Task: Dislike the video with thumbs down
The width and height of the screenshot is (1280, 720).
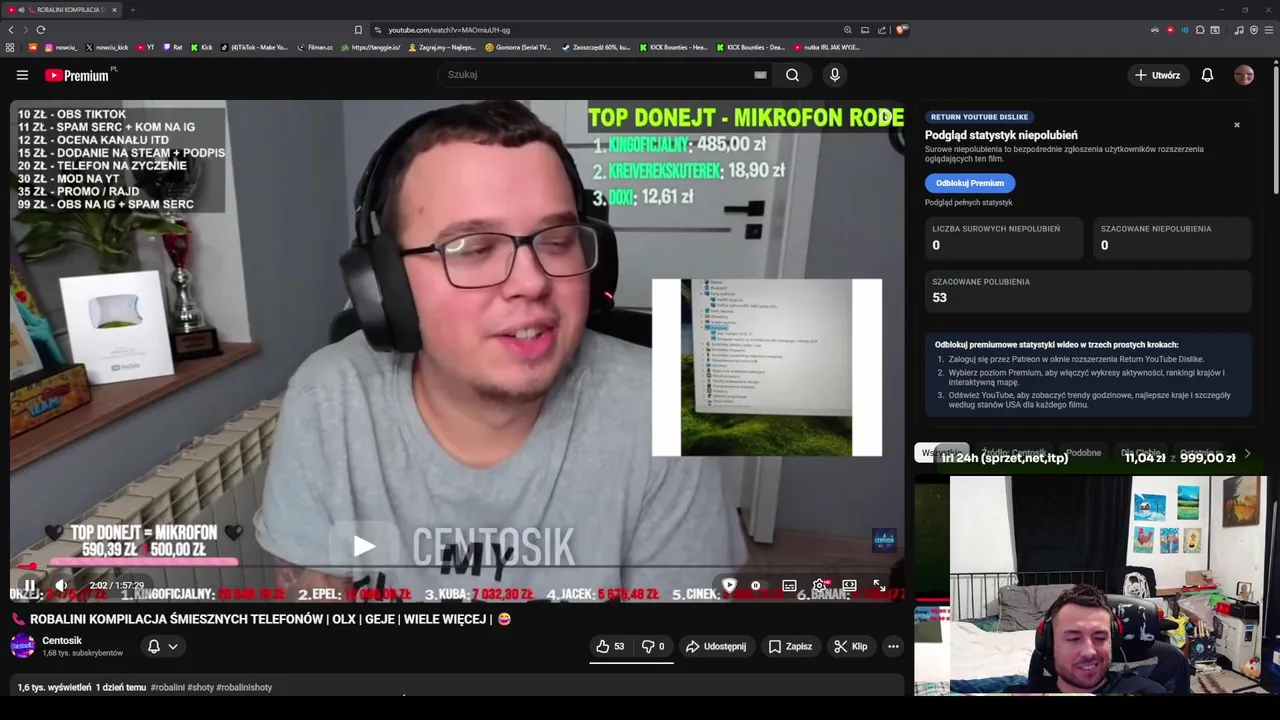Action: [652, 647]
